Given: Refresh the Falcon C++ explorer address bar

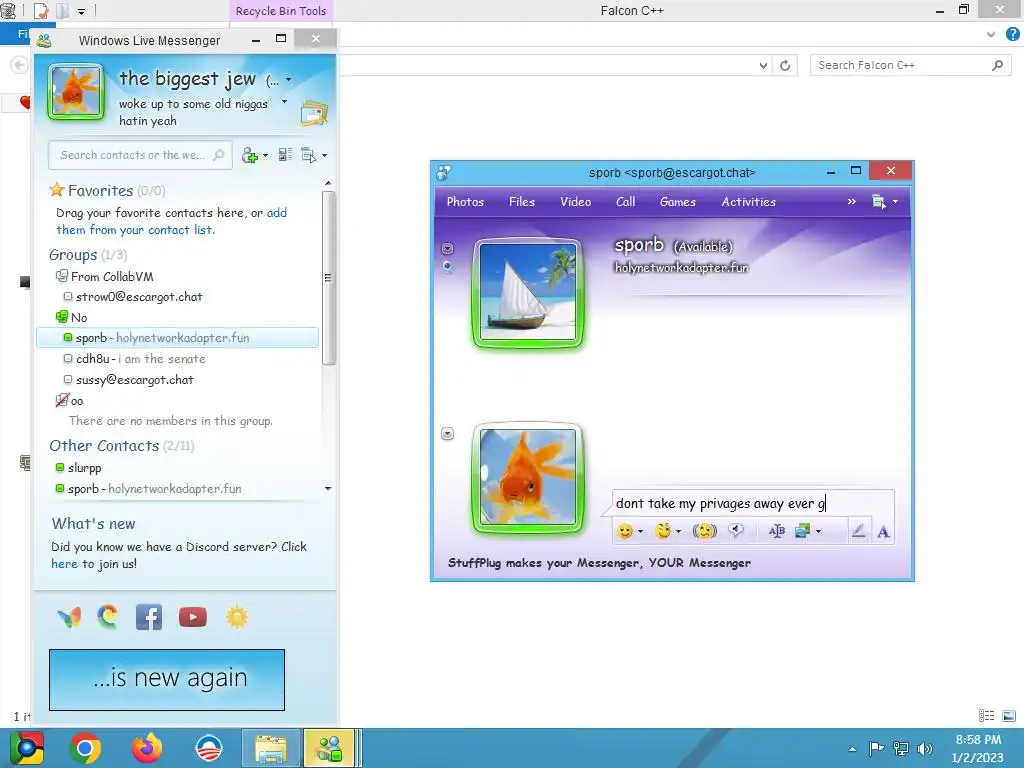Looking at the screenshot, I should point(785,65).
